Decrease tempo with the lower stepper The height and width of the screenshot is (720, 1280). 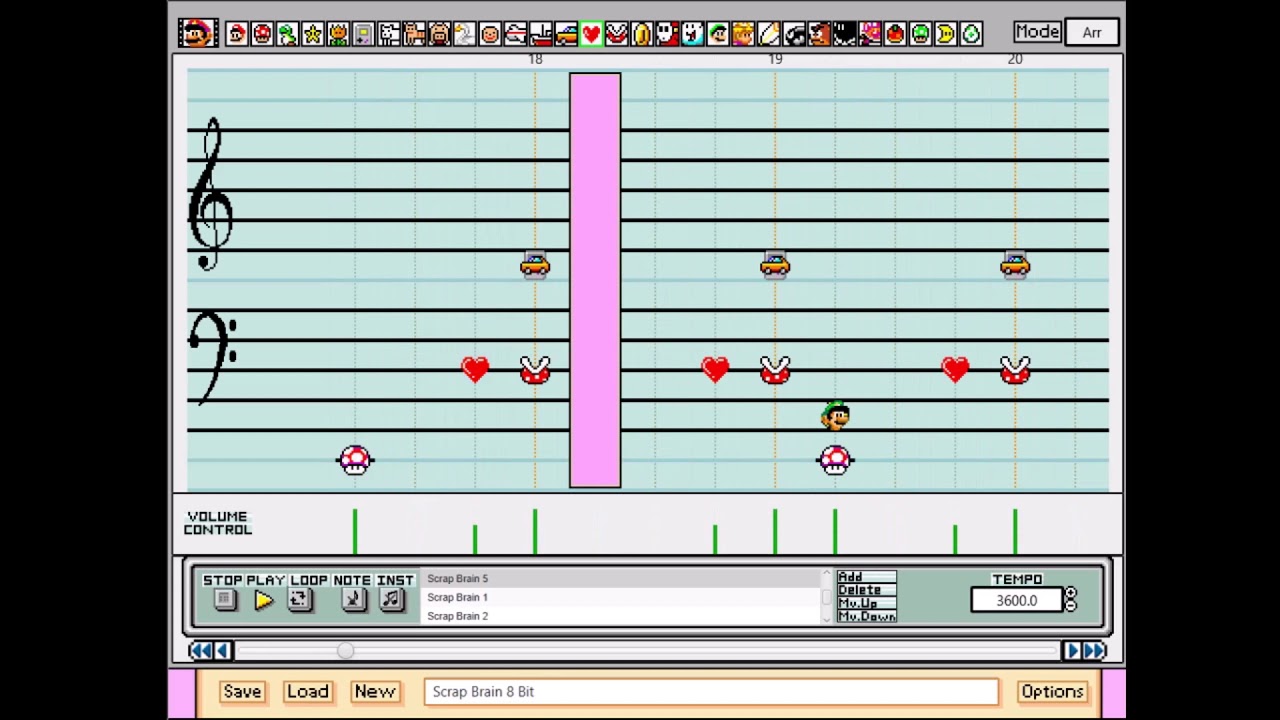point(1071,606)
